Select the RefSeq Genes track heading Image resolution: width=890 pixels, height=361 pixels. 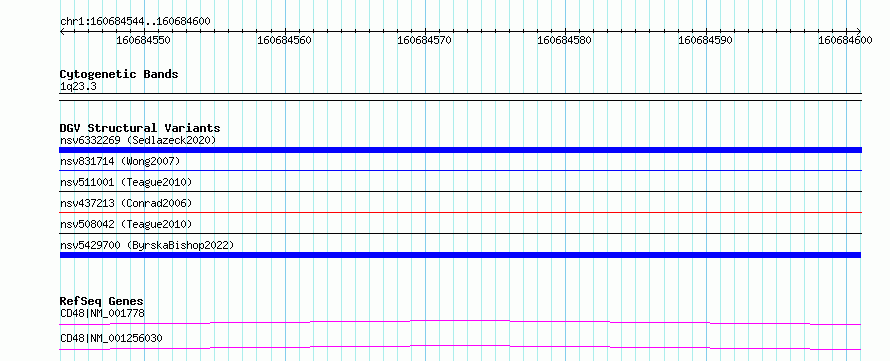tap(101, 301)
